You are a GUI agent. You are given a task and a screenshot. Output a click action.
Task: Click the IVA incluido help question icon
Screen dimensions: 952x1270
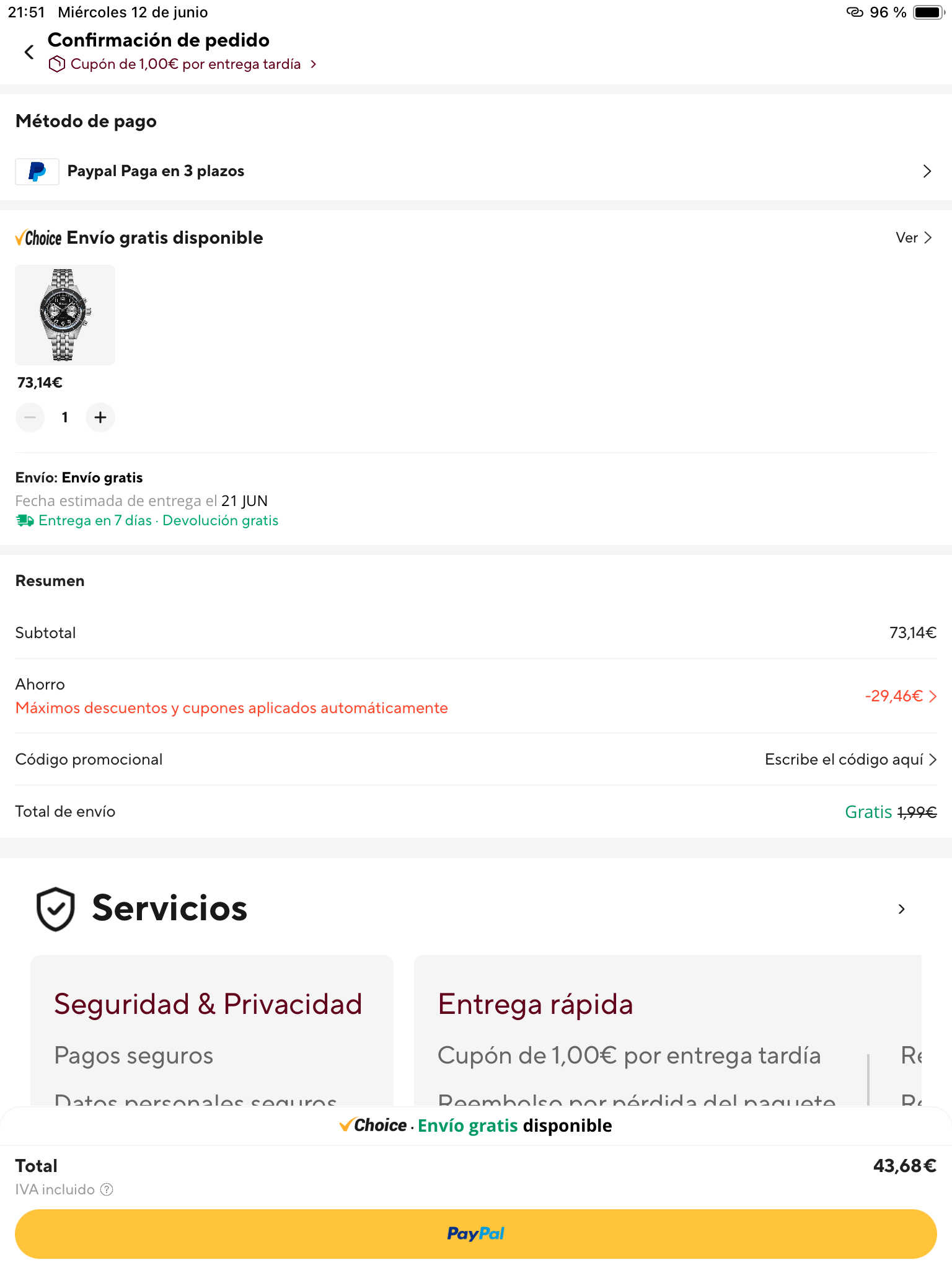(x=107, y=1189)
